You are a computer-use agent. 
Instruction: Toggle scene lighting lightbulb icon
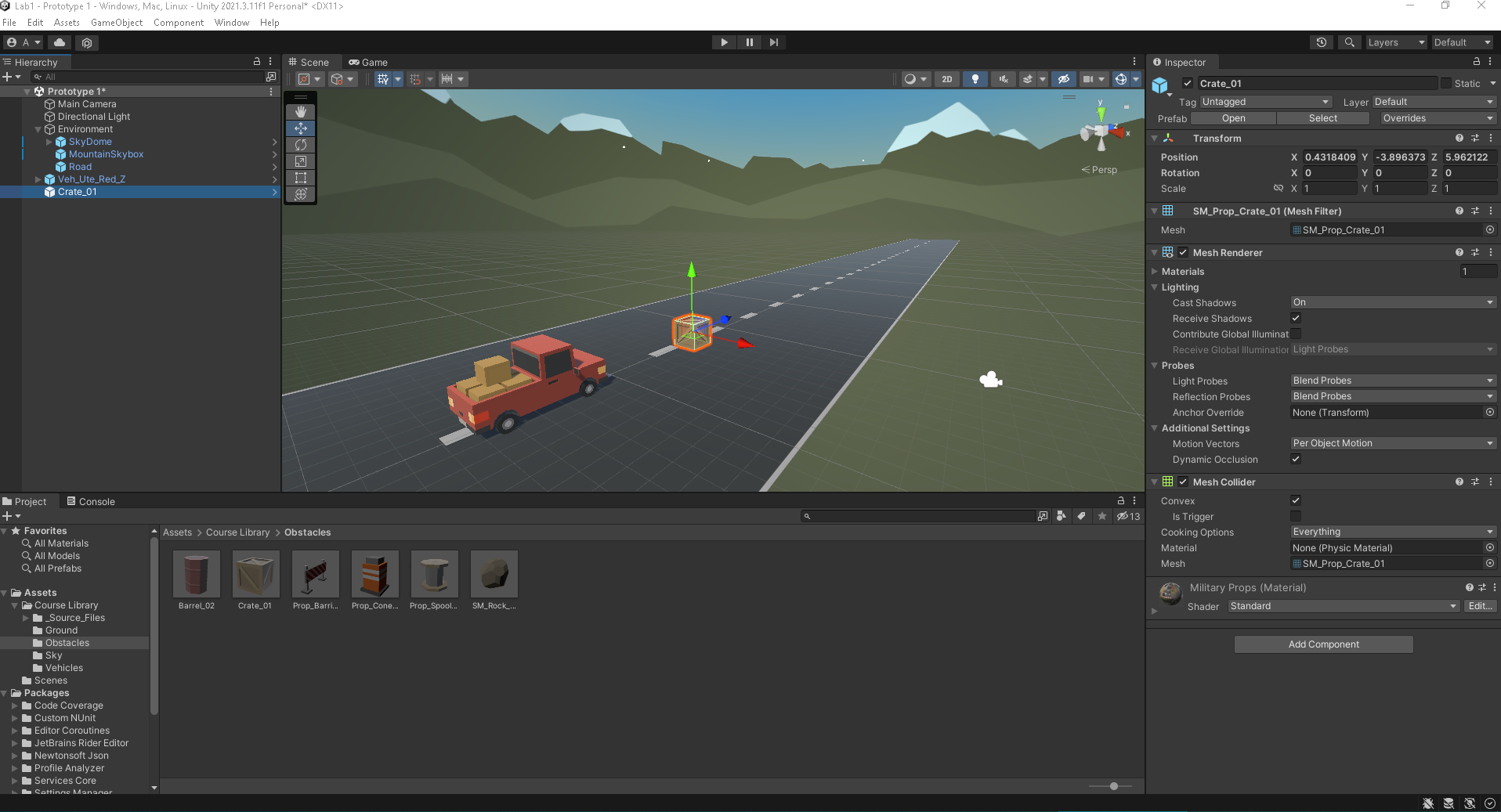(975, 79)
